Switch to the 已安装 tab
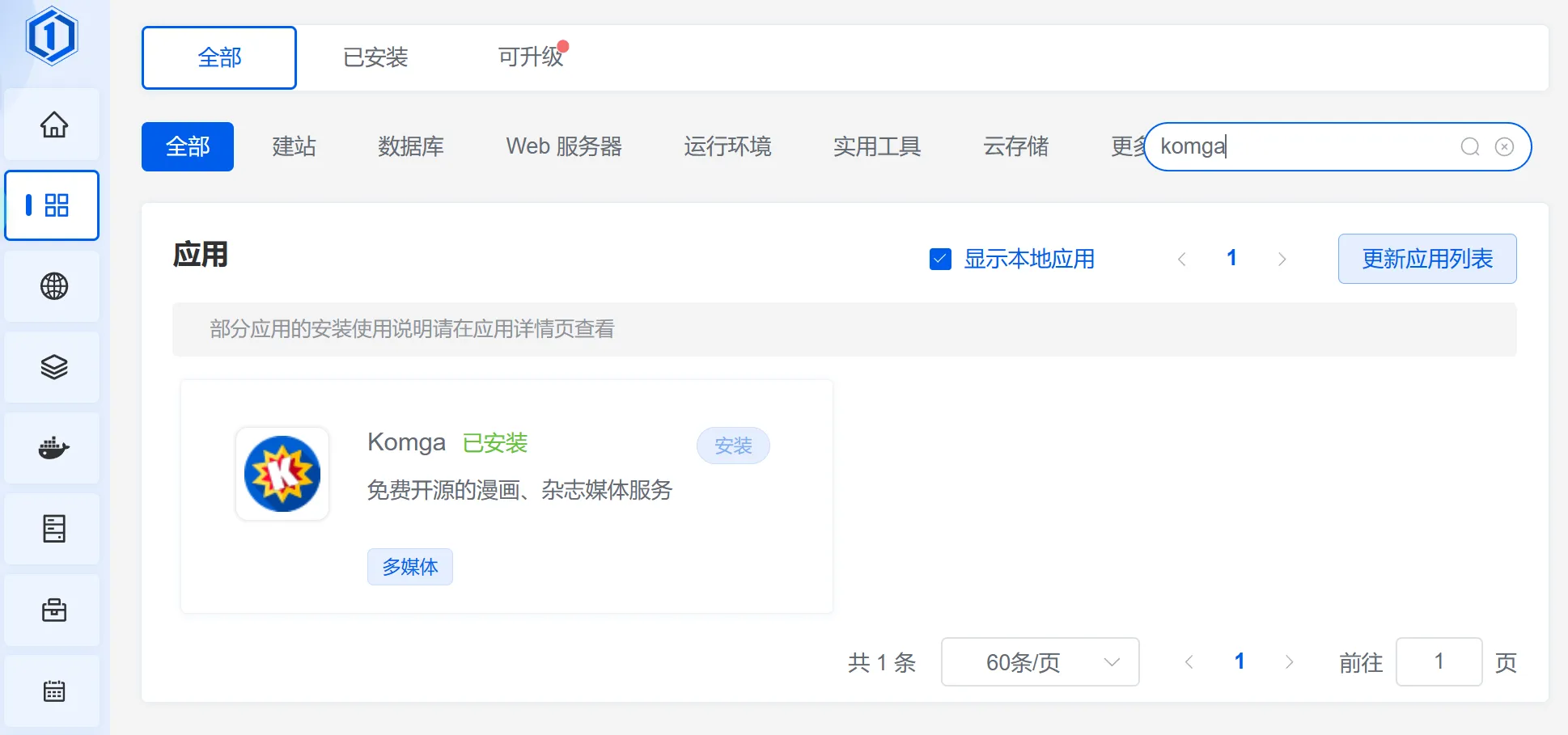 (x=375, y=57)
